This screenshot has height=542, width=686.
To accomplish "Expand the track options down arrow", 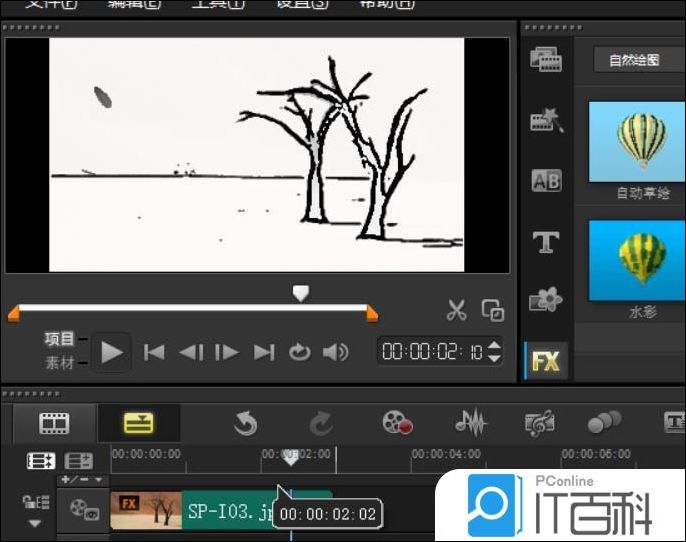I will pyautogui.click(x=35, y=523).
